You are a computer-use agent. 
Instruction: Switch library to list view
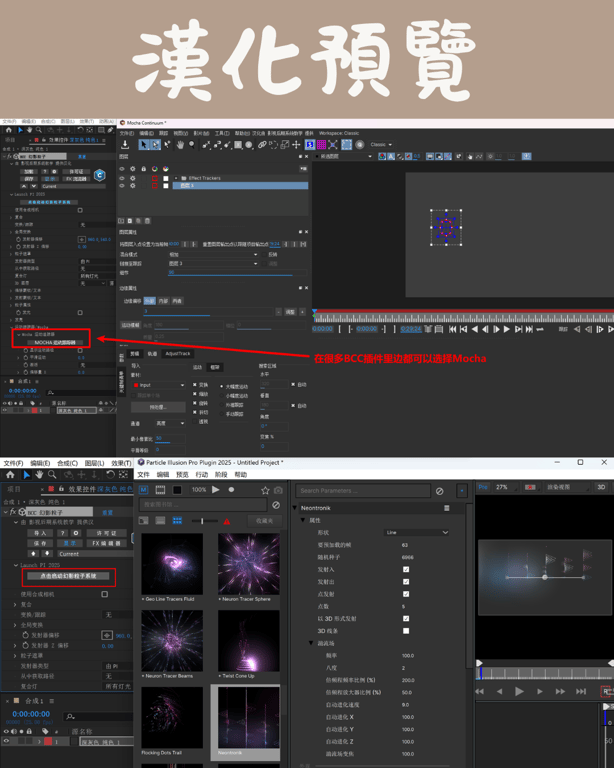pyautogui.click(x=160, y=520)
